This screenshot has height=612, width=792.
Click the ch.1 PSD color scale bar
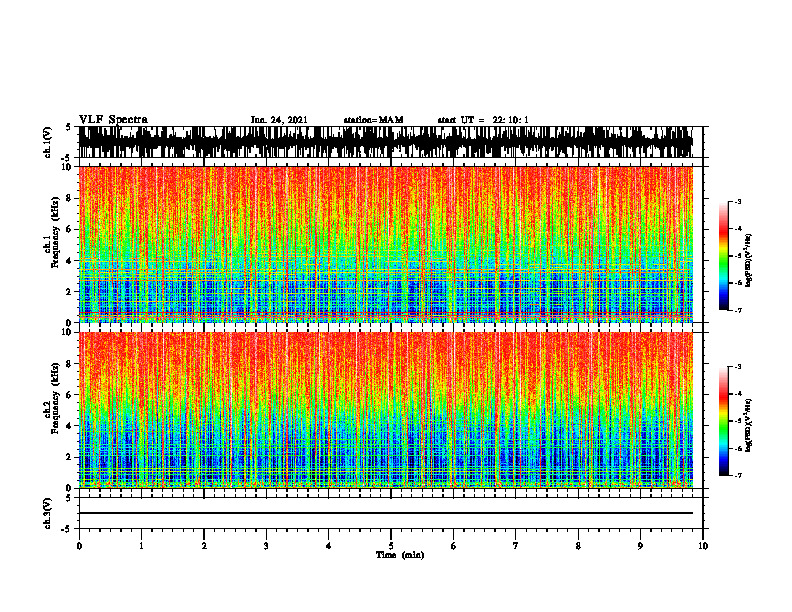click(724, 256)
